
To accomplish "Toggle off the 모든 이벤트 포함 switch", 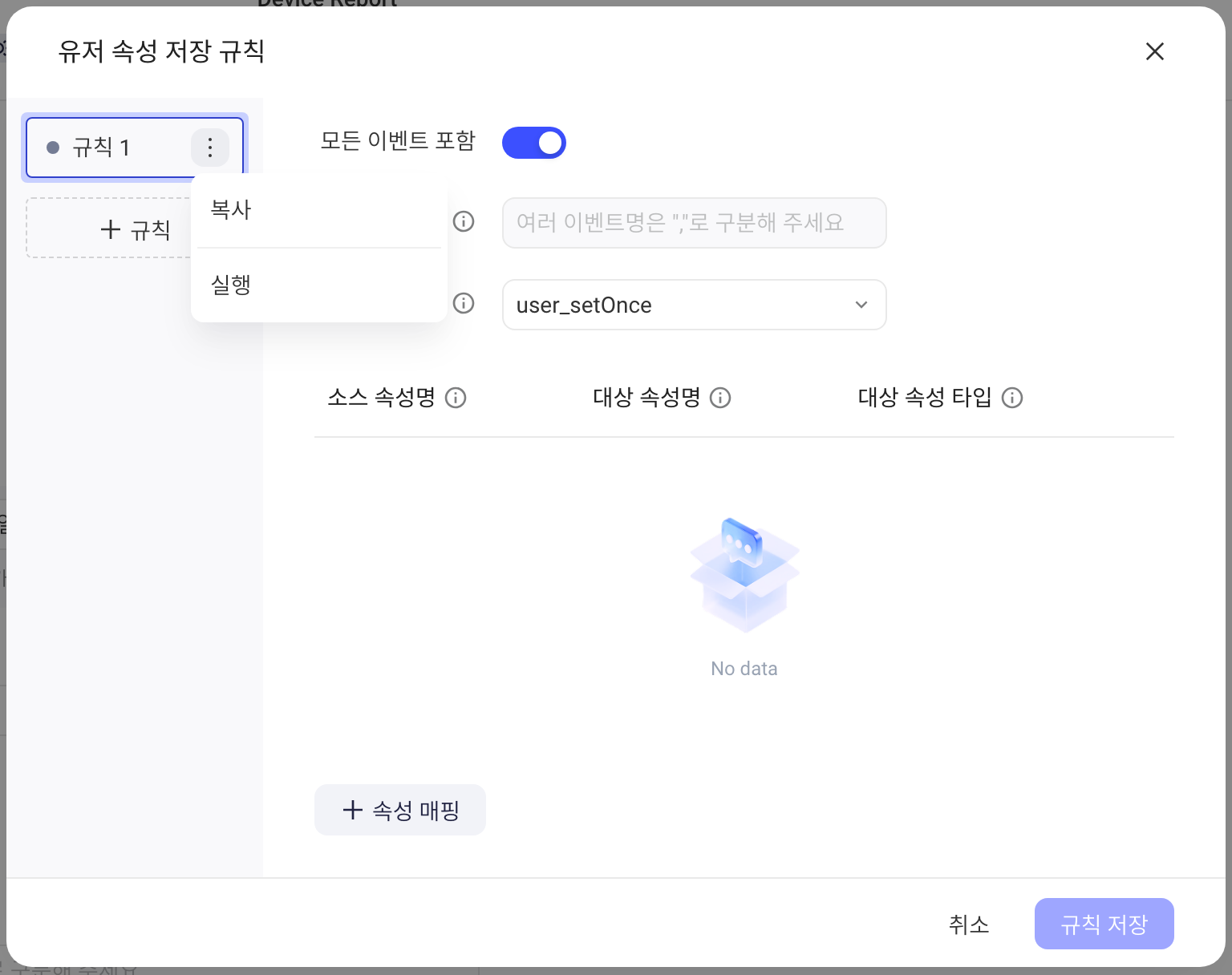I will click(534, 143).
